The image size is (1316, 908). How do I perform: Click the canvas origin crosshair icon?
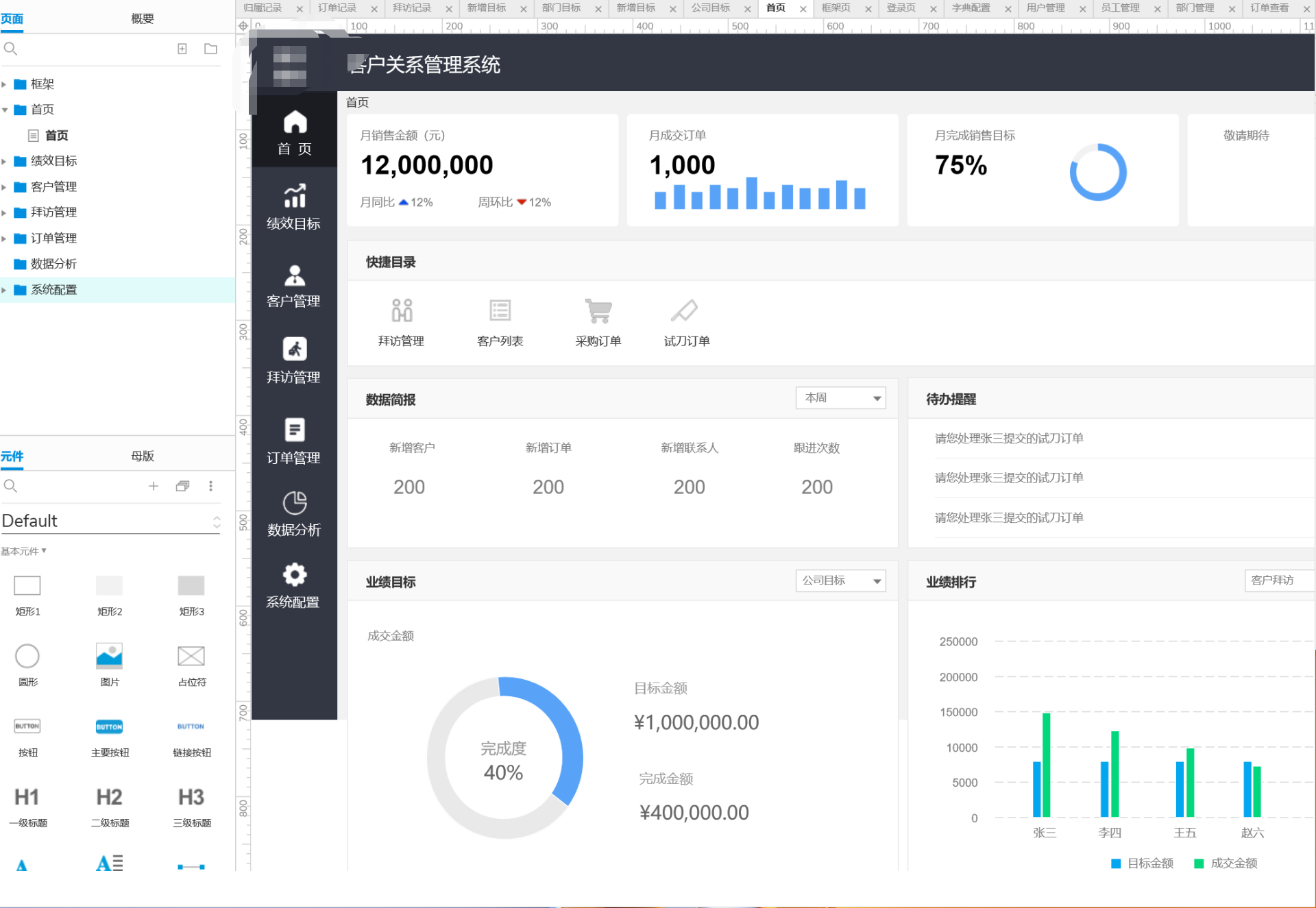(x=243, y=26)
